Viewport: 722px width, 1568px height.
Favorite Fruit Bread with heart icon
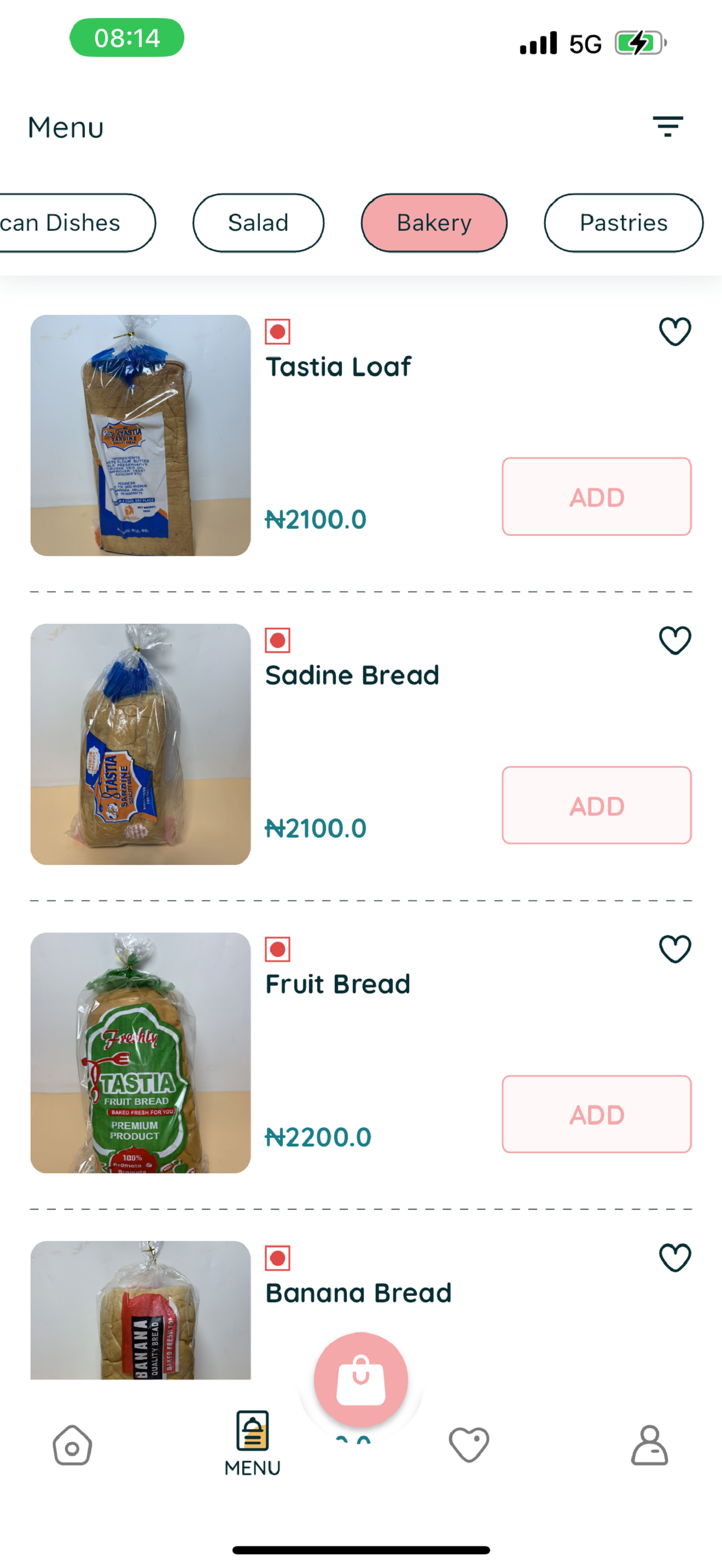[x=675, y=949]
